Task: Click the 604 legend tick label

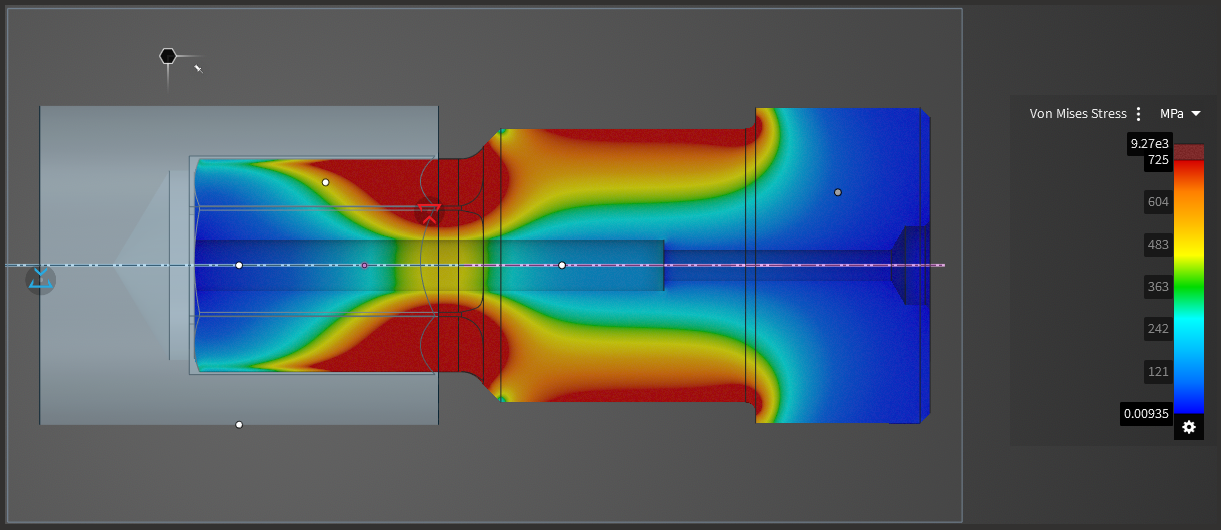Action: [1158, 202]
